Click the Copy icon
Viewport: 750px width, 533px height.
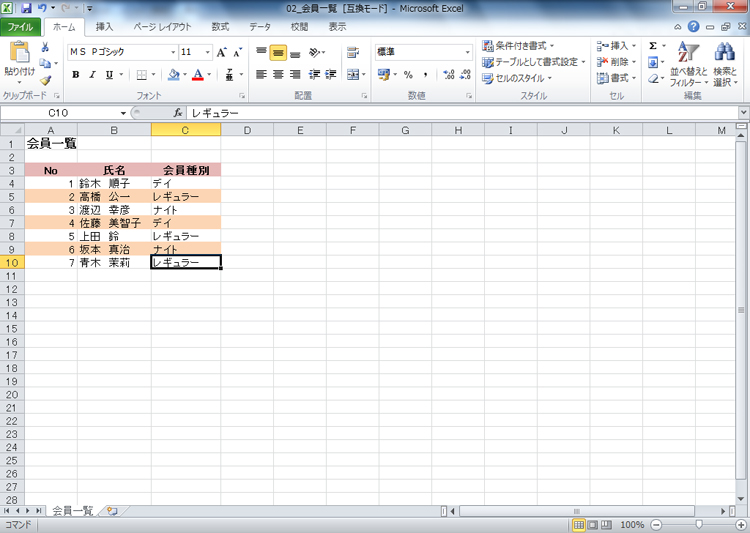coord(45,63)
